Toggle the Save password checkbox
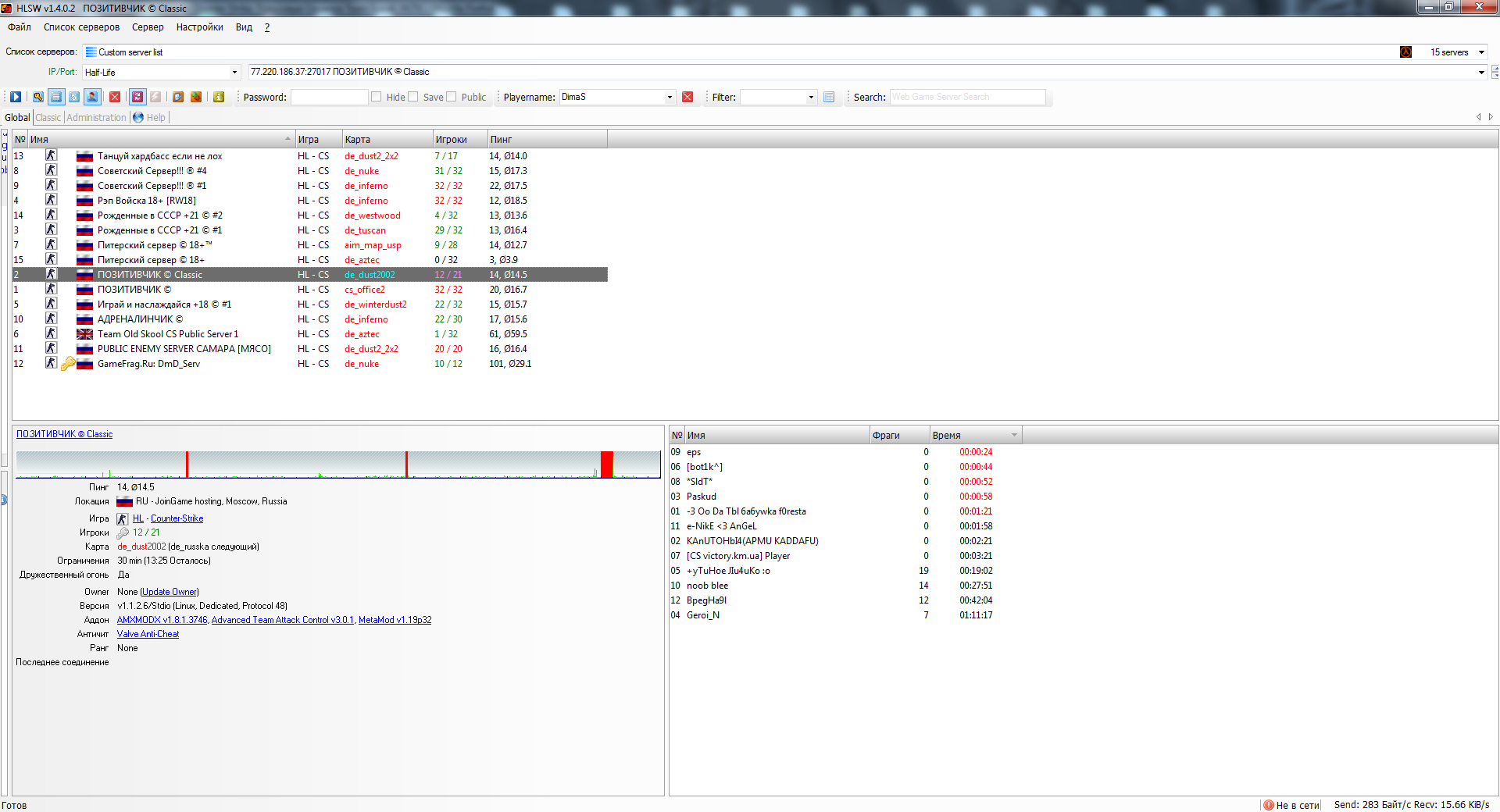1500x812 pixels. tap(413, 97)
